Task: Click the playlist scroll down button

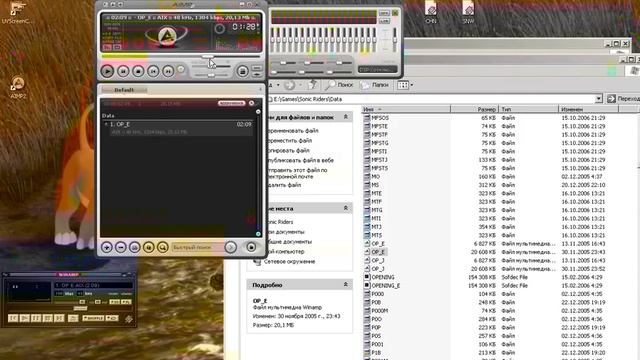Action: (x=258, y=234)
